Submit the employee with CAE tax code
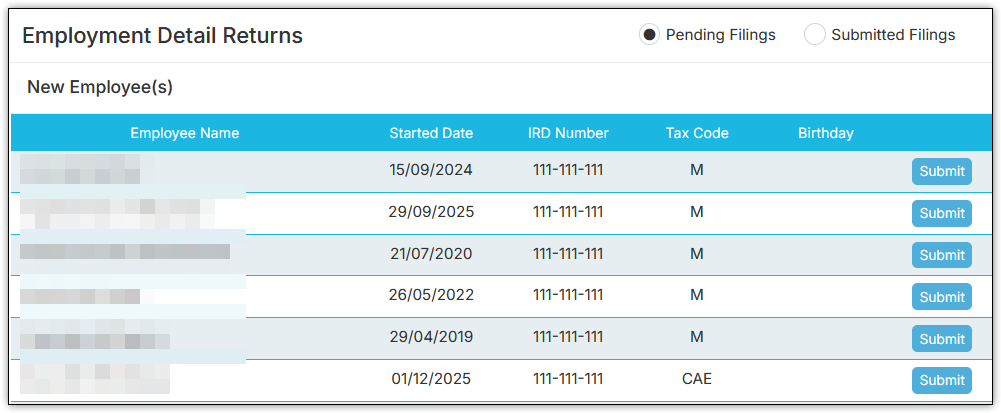This screenshot has height=413, width=1001. (x=941, y=381)
